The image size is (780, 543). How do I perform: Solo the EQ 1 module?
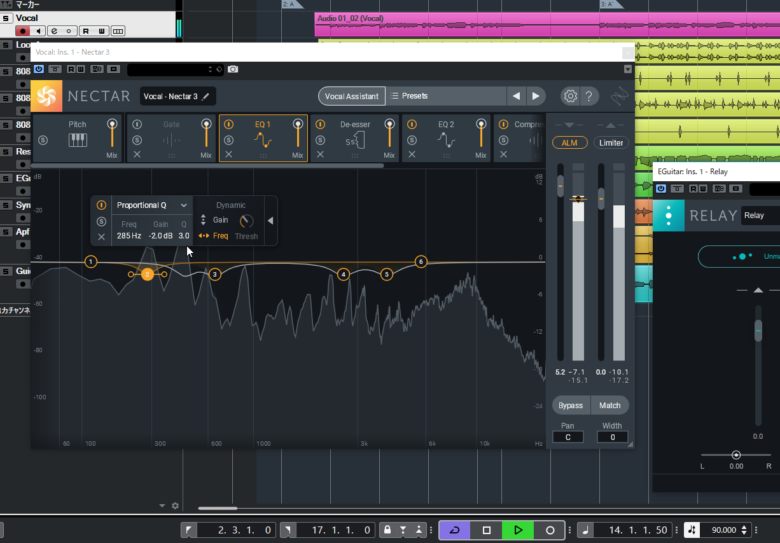point(228,140)
